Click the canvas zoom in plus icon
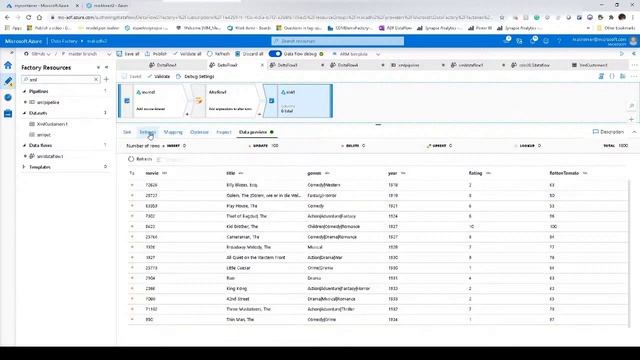Image resolution: width=640 pixels, height=360 pixels. [631, 119]
